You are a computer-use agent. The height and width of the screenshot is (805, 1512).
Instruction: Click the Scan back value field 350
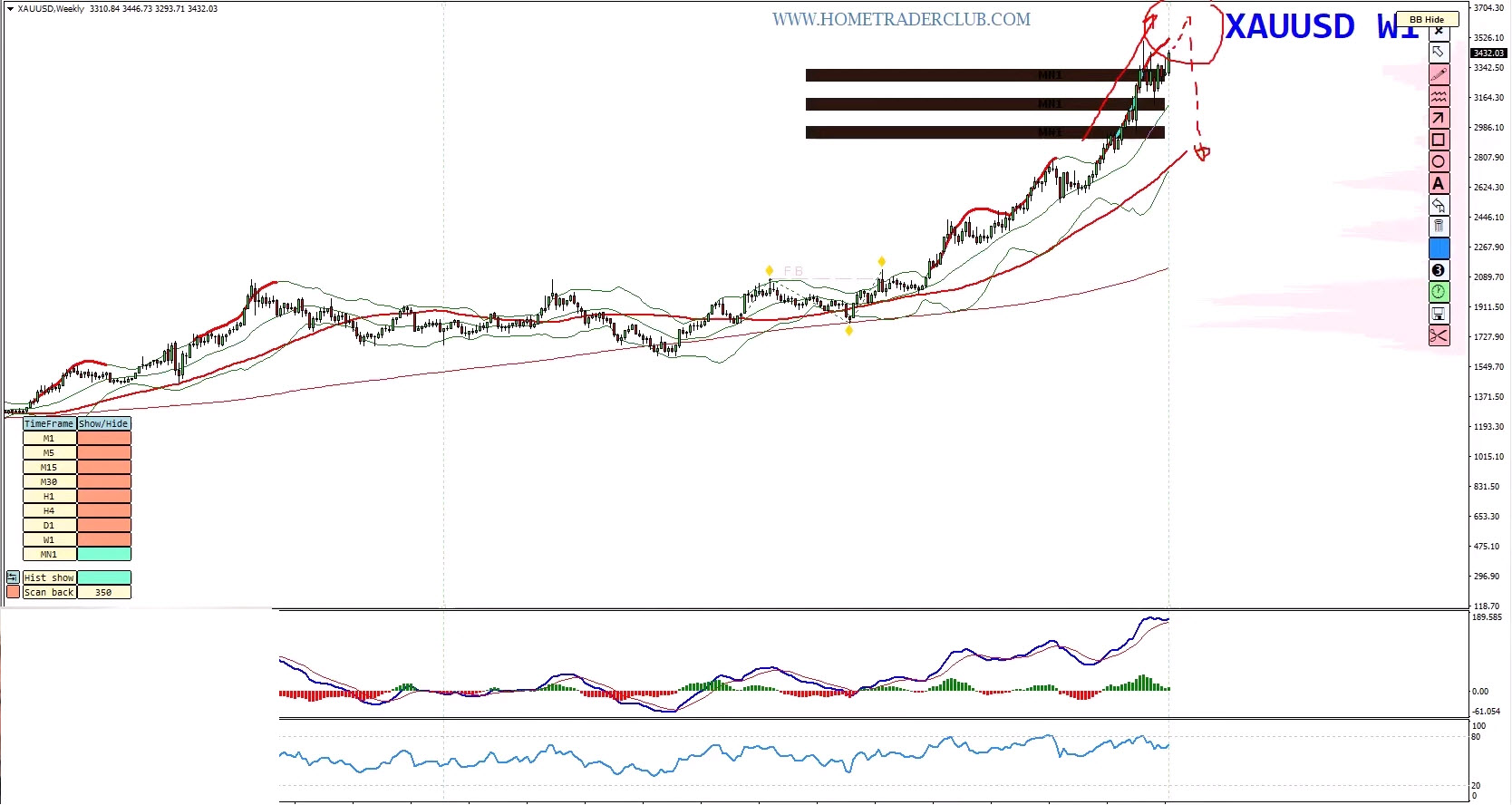click(104, 593)
